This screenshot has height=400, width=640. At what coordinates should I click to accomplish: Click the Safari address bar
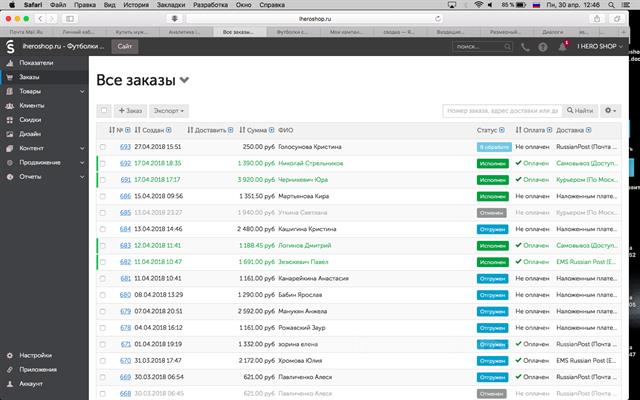(315, 19)
